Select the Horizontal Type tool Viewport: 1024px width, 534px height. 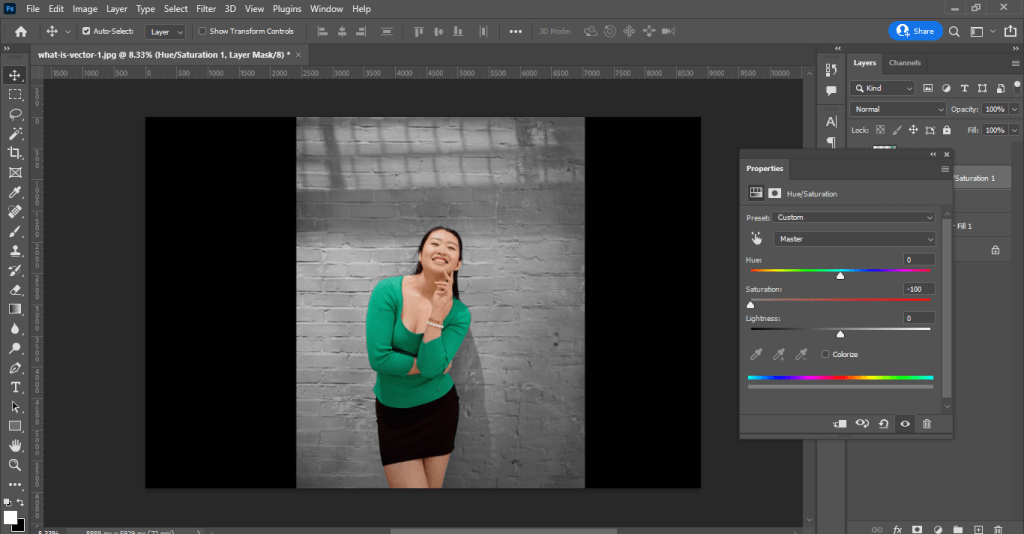(15, 387)
